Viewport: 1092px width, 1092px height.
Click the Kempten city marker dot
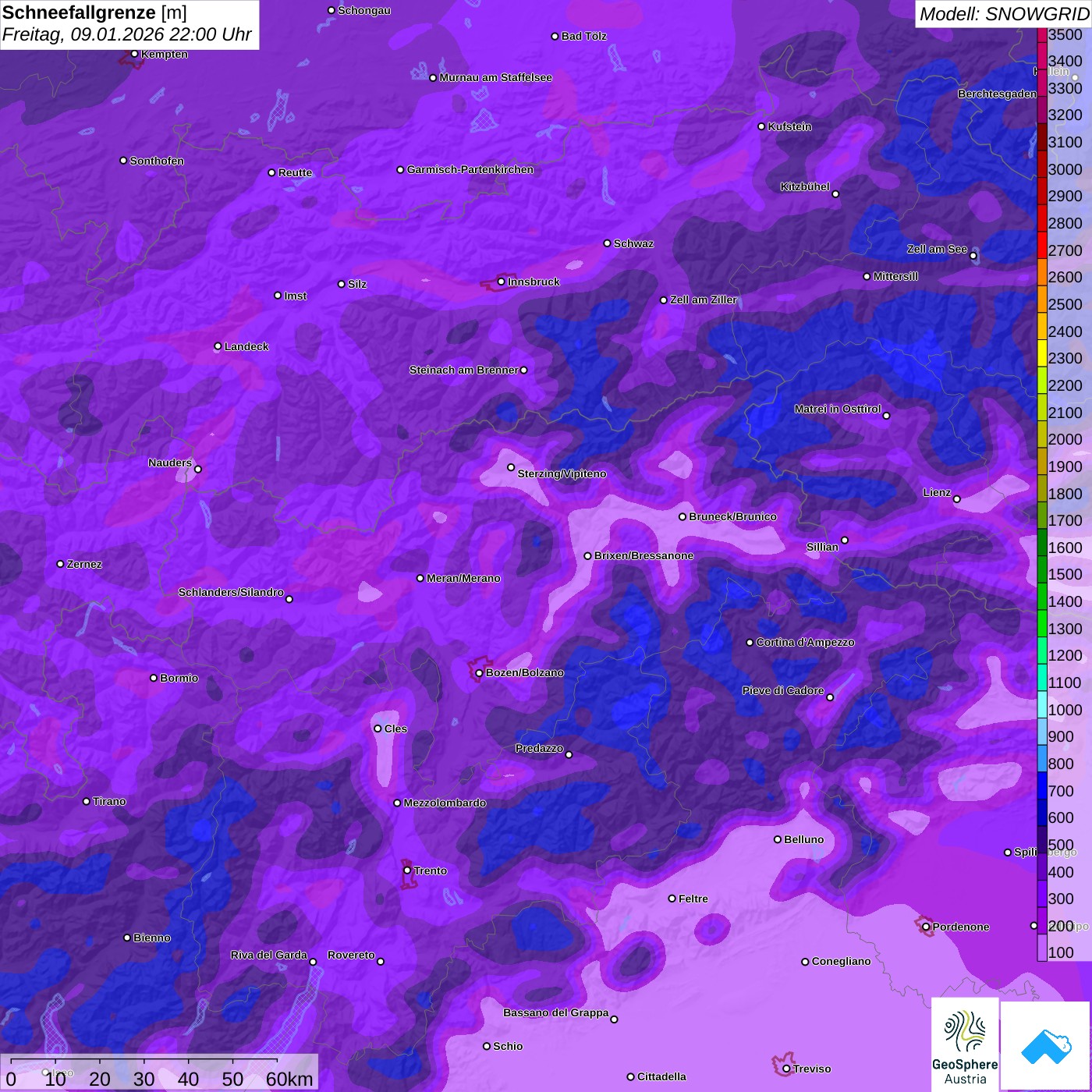click(x=134, y=54)
